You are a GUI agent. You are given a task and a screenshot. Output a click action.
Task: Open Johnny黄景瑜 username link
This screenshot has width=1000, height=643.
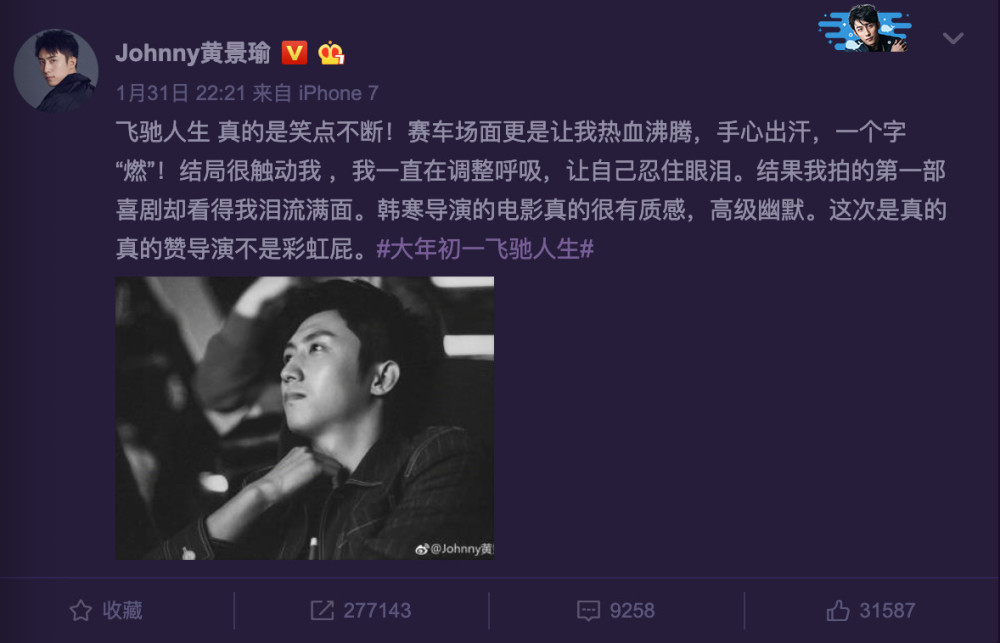pyautogui.click(x=193, y=53)
